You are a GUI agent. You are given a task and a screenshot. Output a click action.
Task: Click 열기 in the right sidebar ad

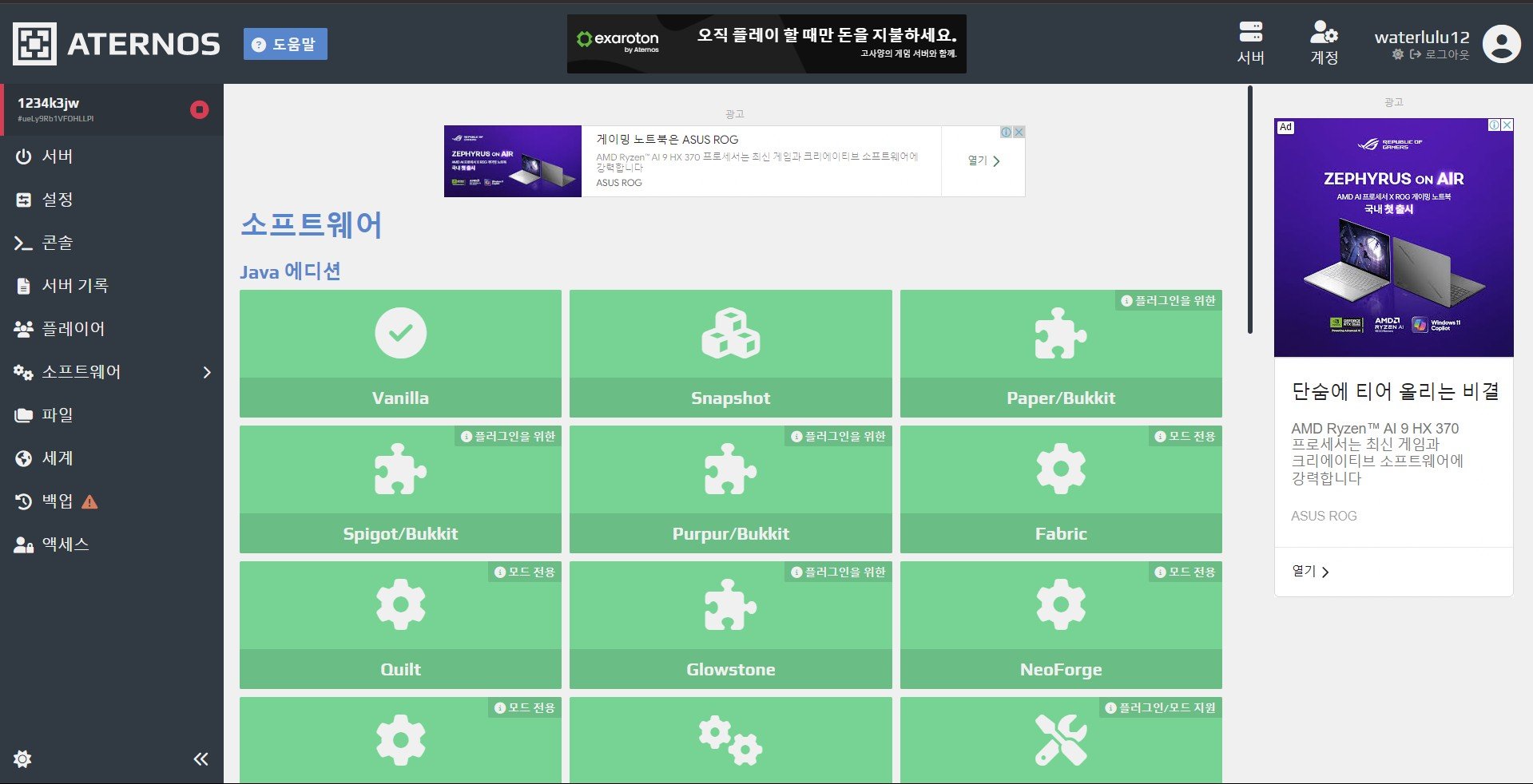pyautogui.click(x=1310, y=572)
